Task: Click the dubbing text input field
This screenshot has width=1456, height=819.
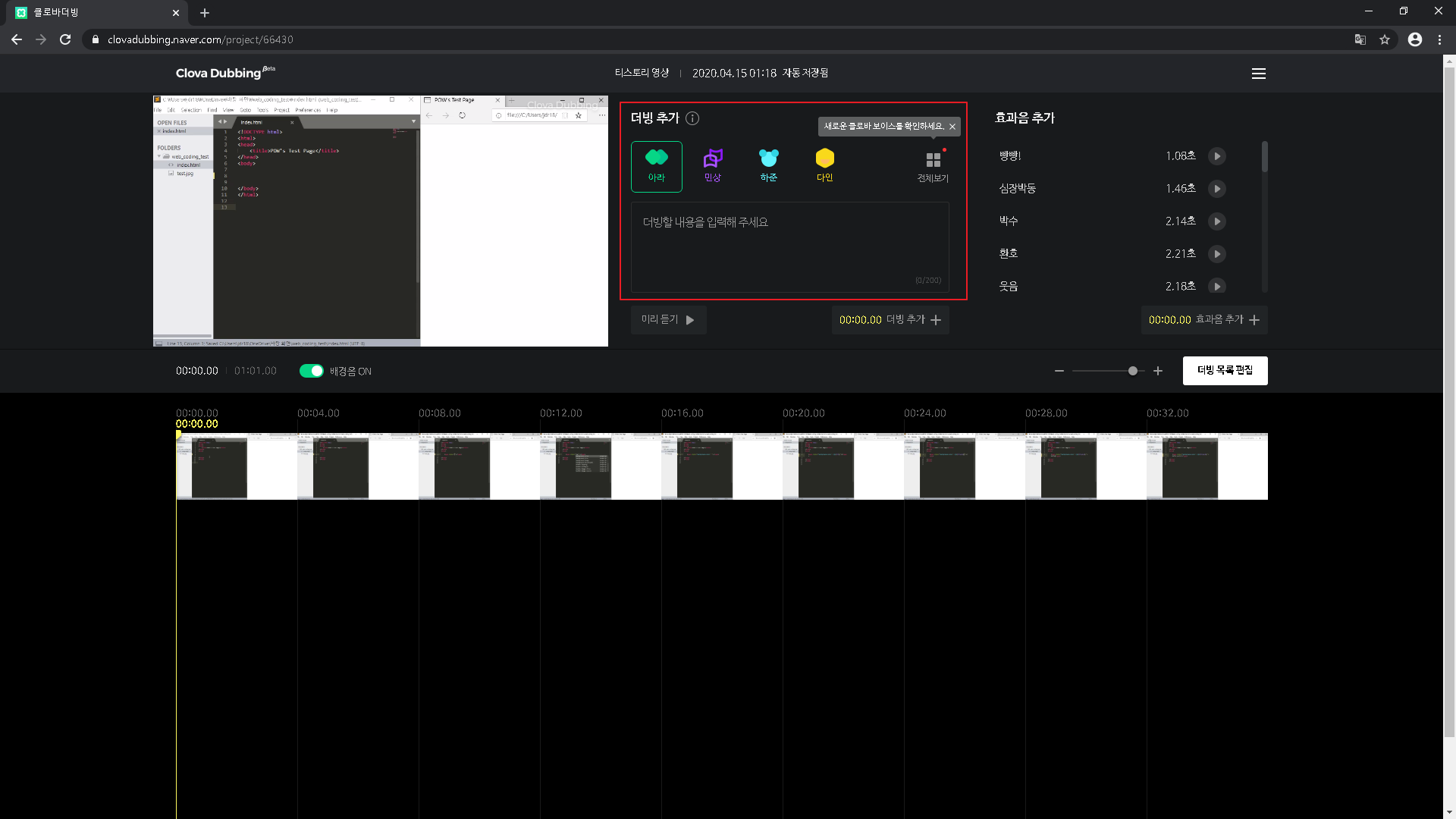Action: (x=789, y=246)
